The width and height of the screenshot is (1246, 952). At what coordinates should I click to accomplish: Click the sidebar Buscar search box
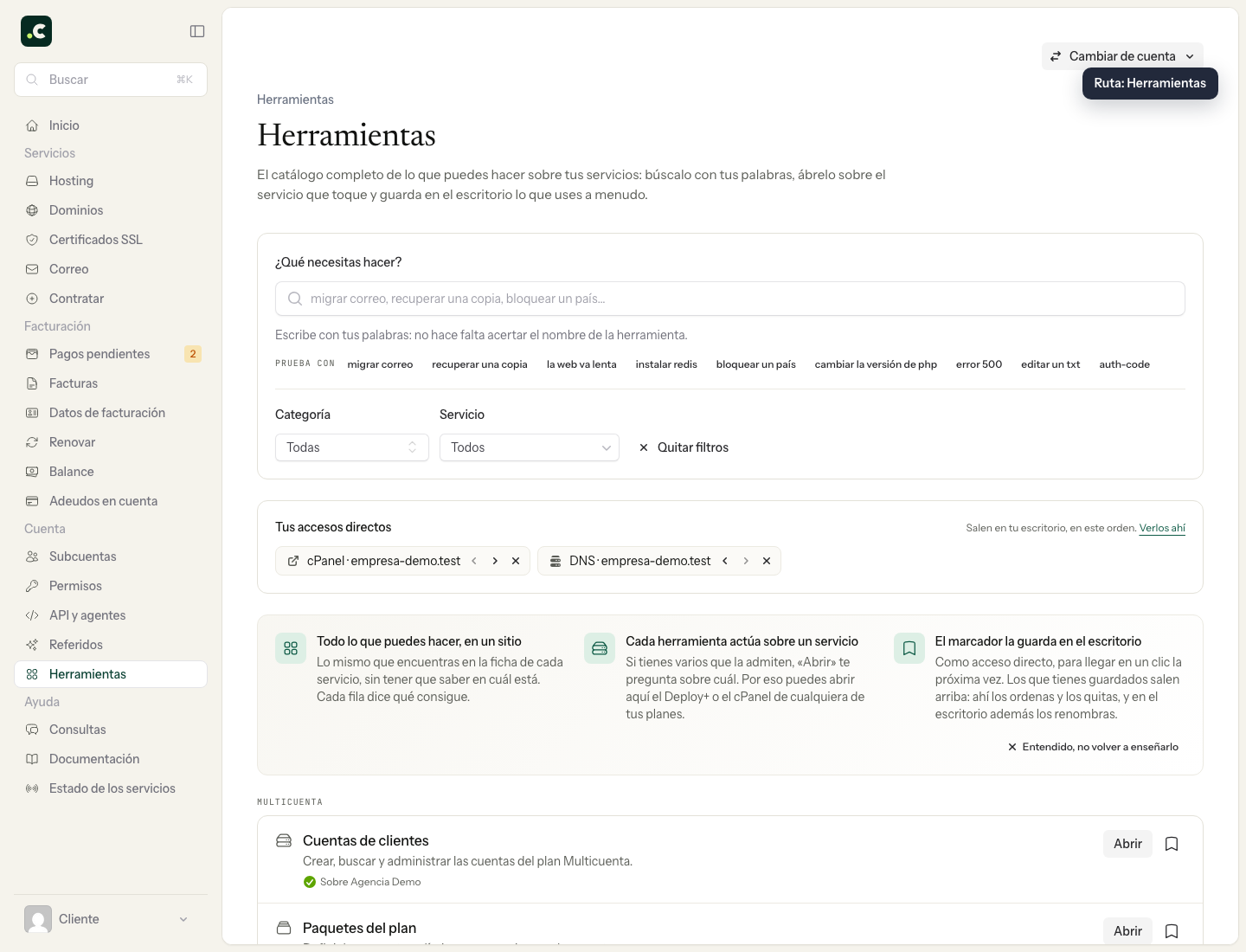click(111, 80)
